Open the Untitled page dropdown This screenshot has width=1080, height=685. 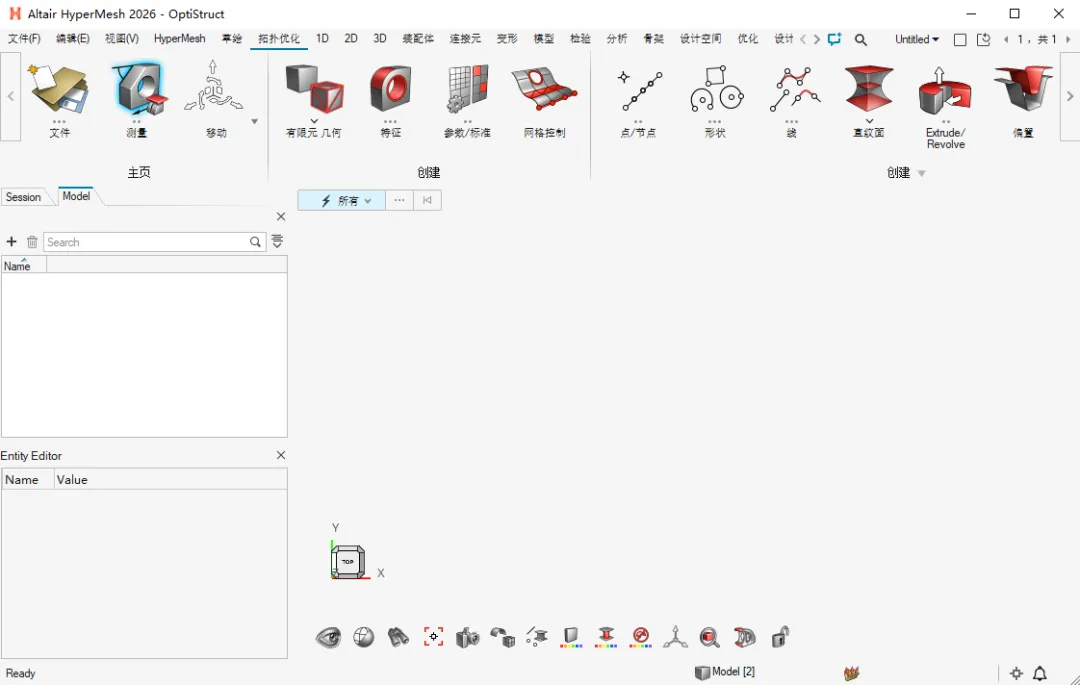[x=917, y=39]
